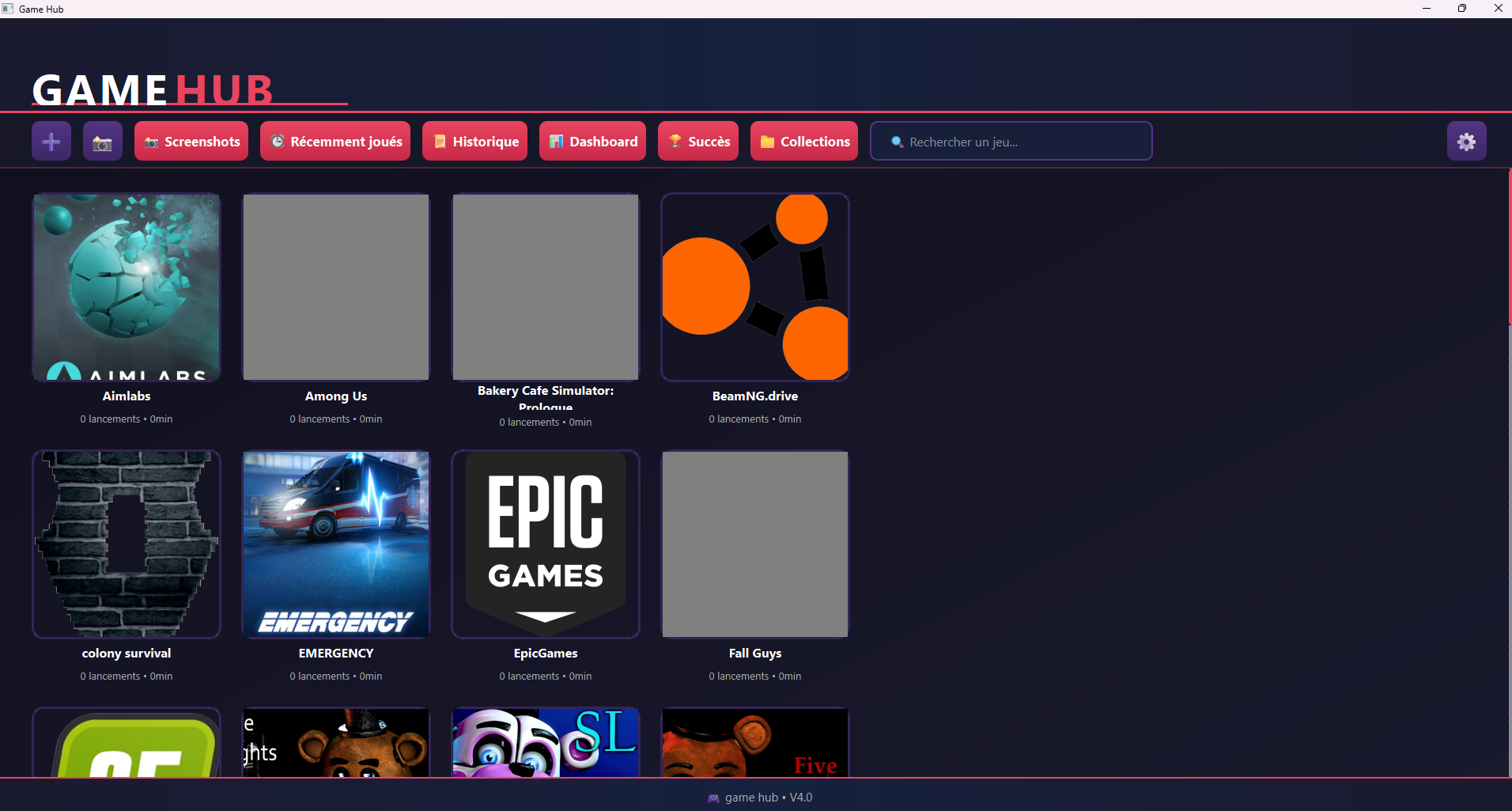Select the red Five Nights cover

point(755,742)
